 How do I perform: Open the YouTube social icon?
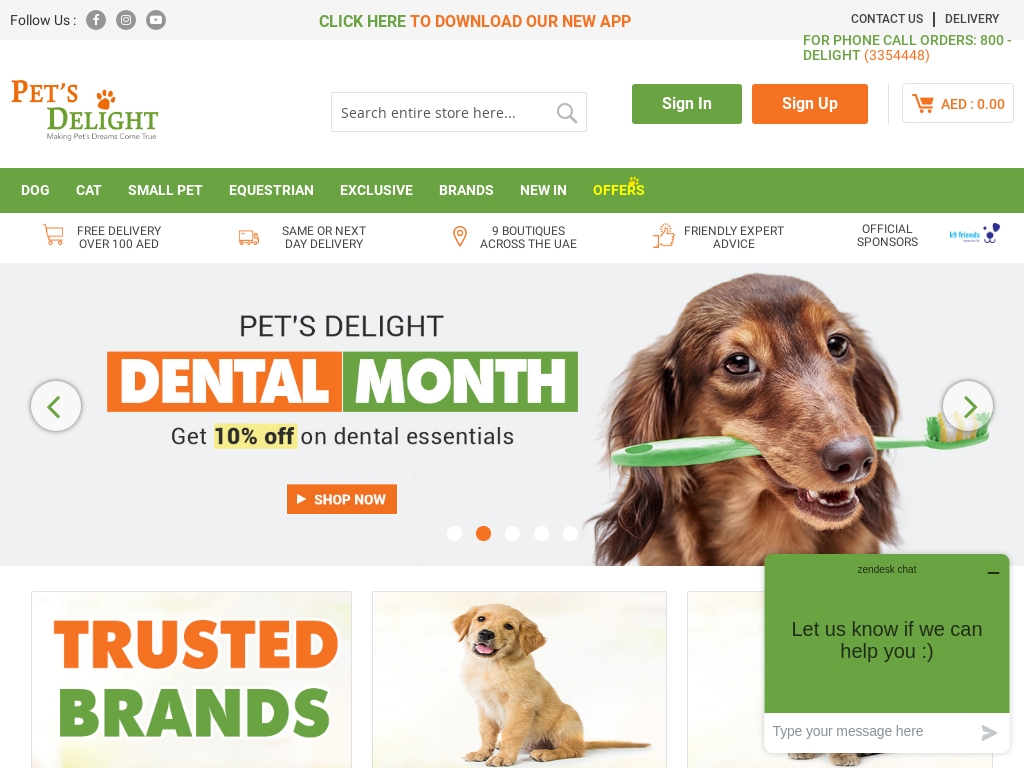156,20
